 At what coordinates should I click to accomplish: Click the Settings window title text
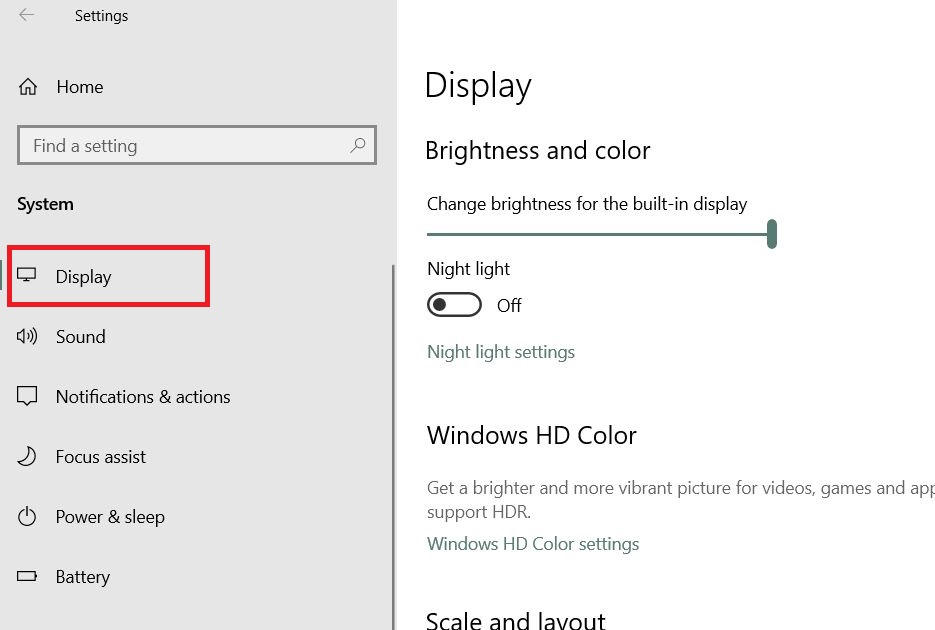point(101,16)
